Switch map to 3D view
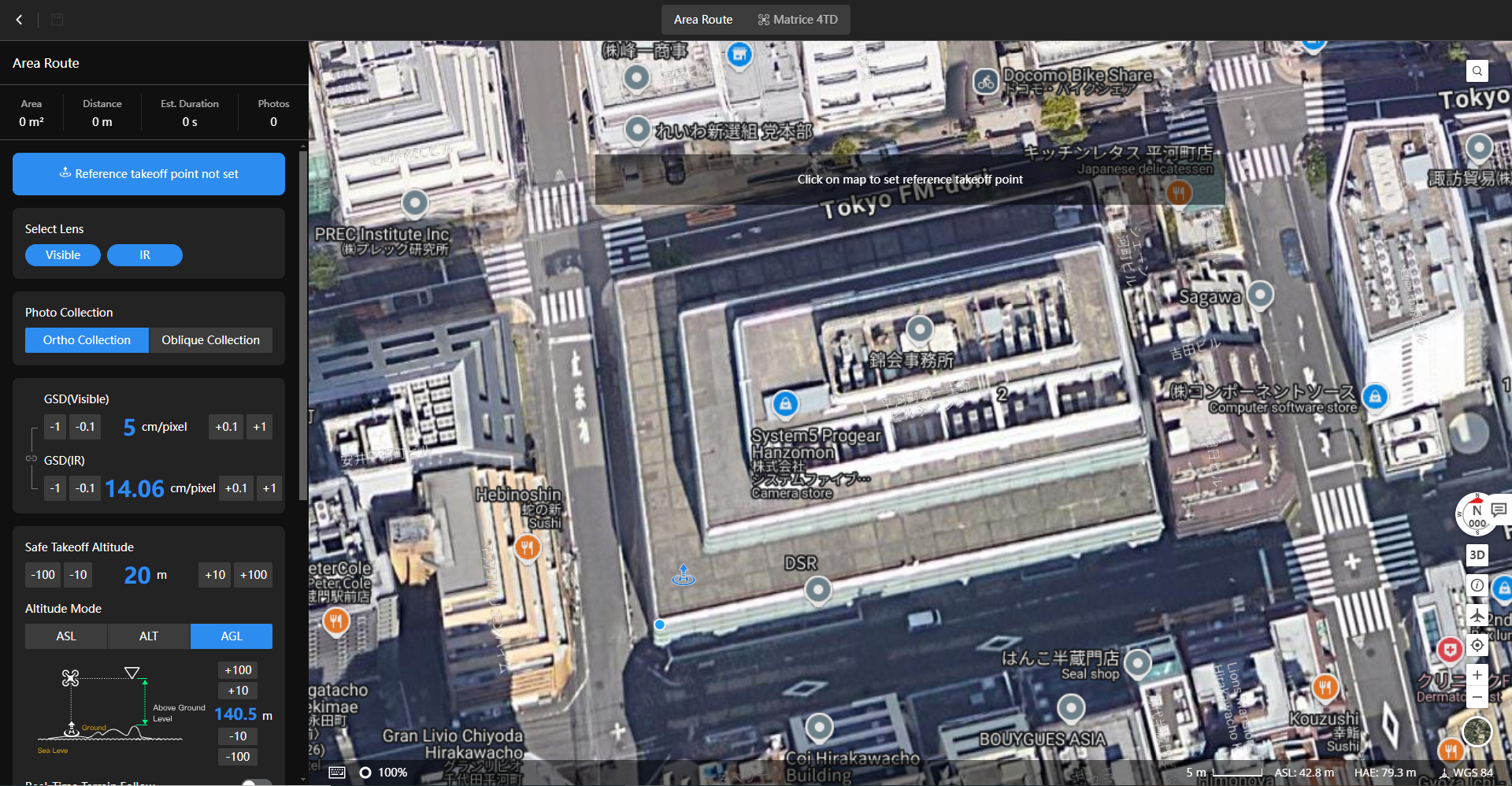This screenshot has width=1512, height=786. coord(1477,555)
